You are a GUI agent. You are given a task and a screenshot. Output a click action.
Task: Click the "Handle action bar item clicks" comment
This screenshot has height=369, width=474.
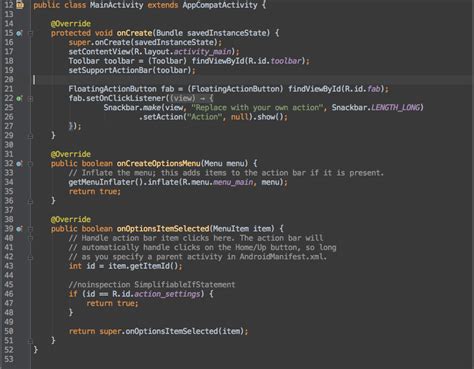(x=196, y=238)
